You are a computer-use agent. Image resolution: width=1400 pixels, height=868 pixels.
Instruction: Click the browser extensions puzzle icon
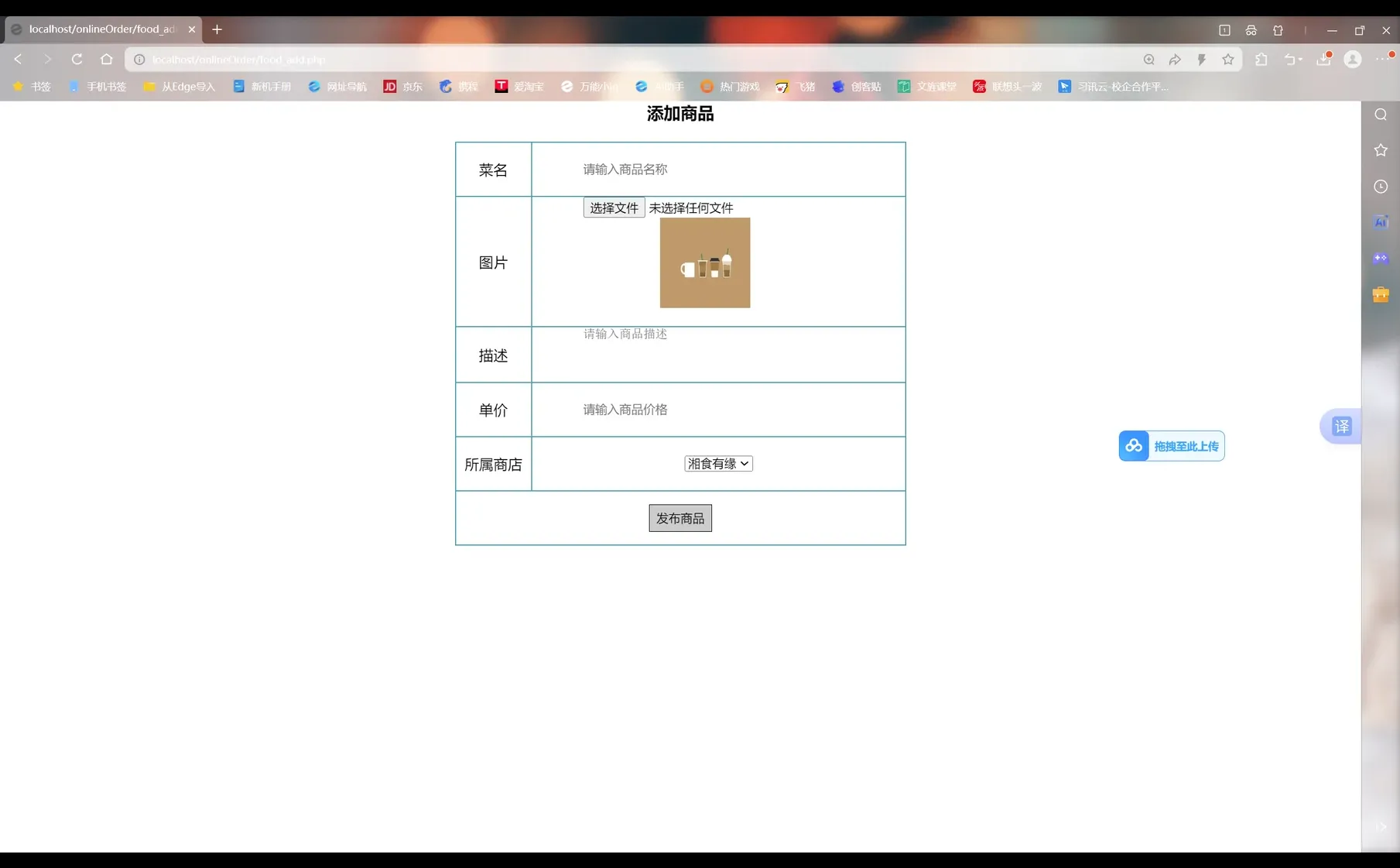tap(1261, 59)
